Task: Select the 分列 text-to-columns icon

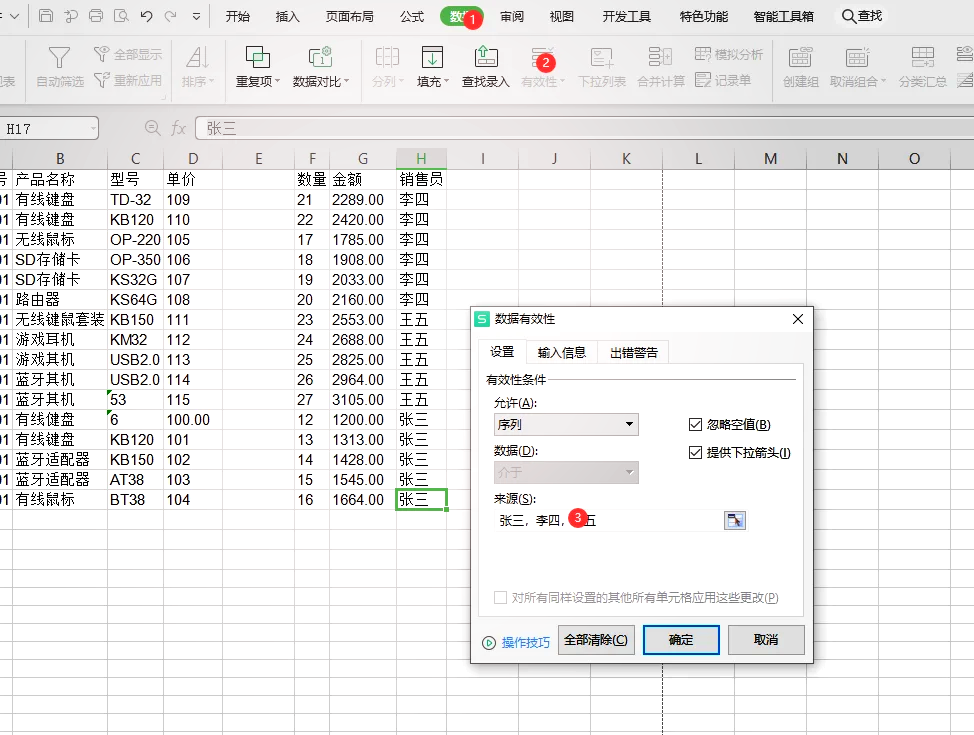Action: click(x=388, y=68)
